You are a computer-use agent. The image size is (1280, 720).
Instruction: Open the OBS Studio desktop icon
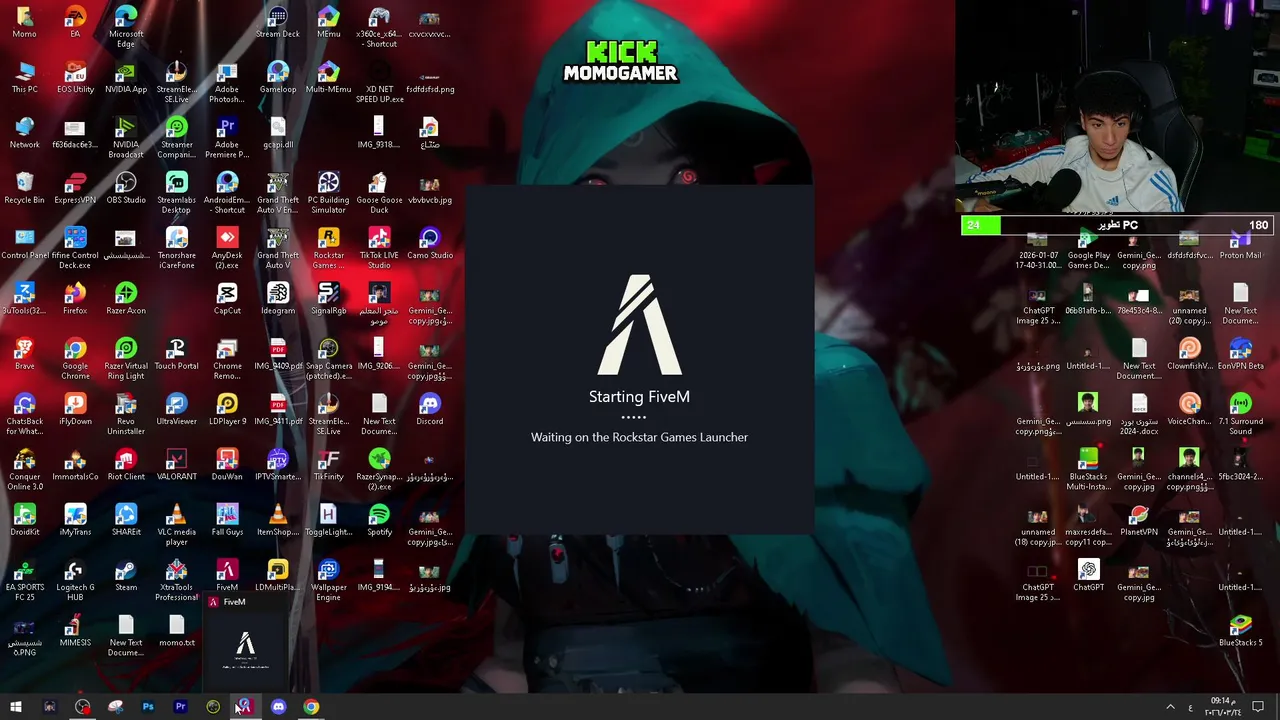click(126, 188)
